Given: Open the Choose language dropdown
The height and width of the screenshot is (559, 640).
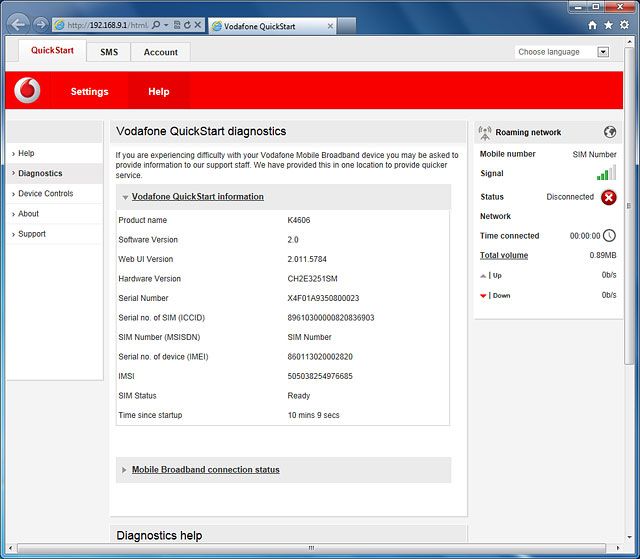Looking at the screenshot, I should 562,52.
